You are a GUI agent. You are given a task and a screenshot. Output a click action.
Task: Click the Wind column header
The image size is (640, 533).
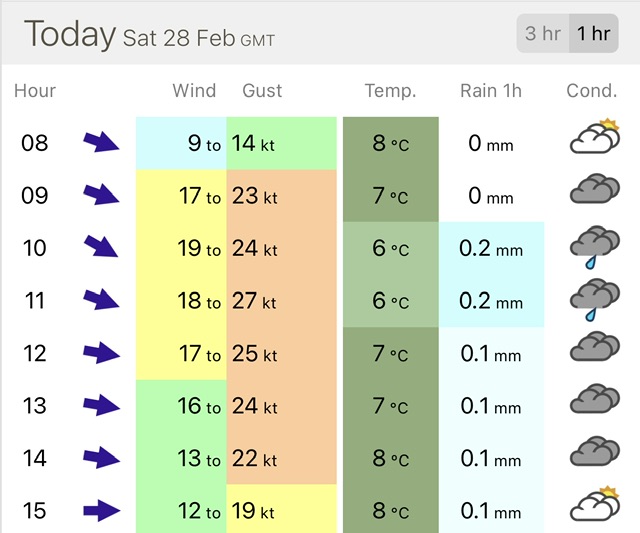pyautogui.click(x=194, y=91)
